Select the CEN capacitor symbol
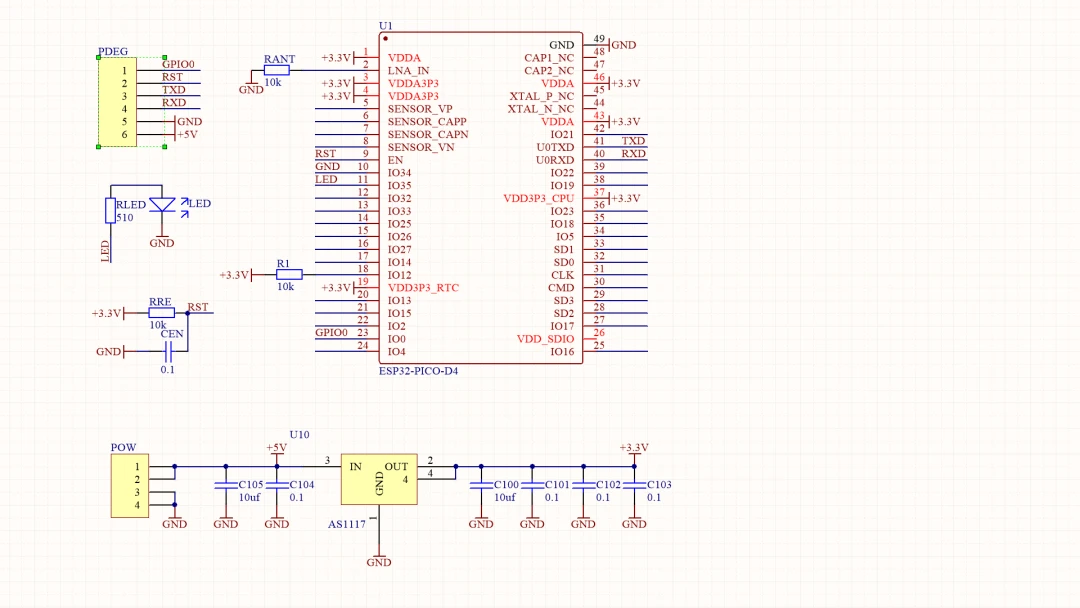This screenshot has width=1080, height=608. tap(167, 352)
